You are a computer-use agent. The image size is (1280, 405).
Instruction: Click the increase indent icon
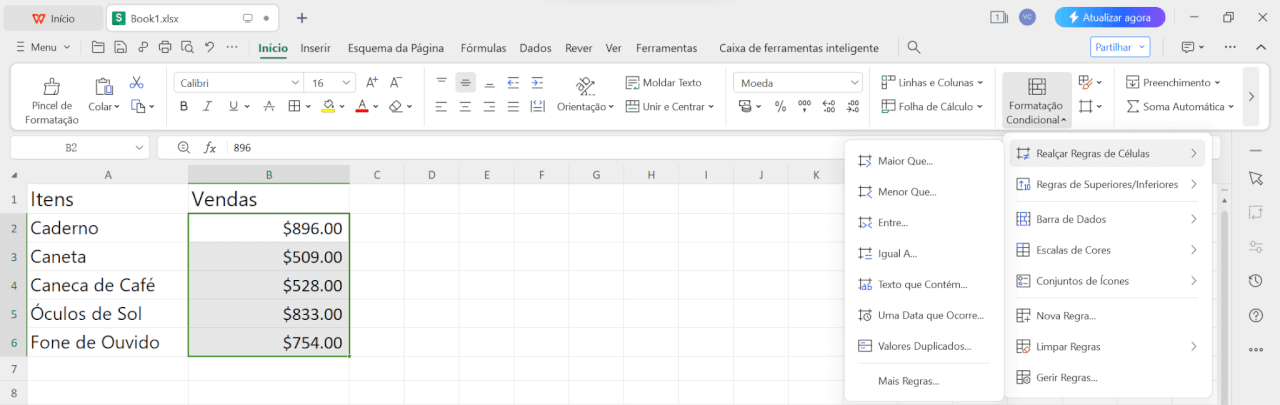(x=537, y=82)
